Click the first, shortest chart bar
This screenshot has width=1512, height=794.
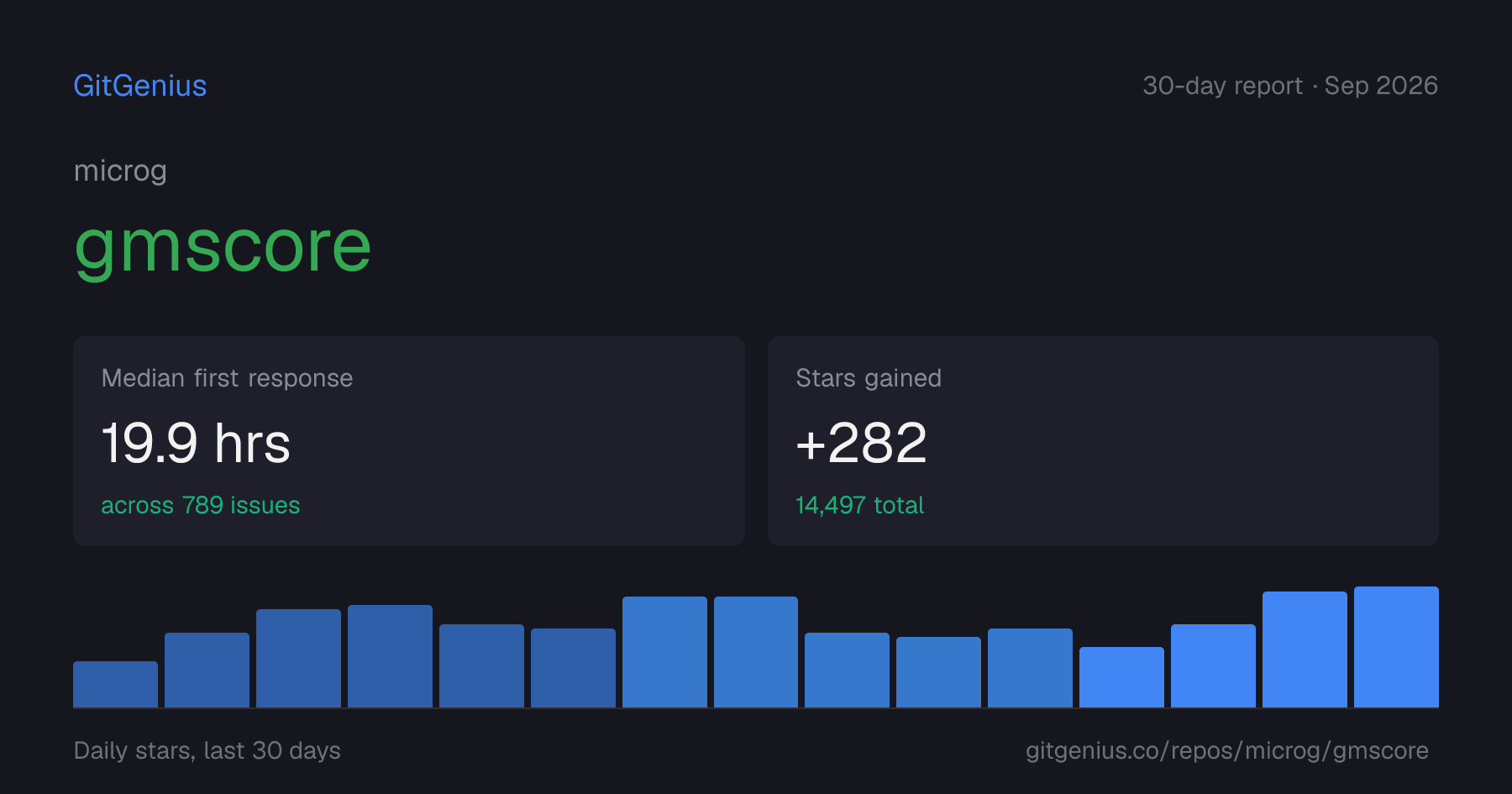[115, 684]
